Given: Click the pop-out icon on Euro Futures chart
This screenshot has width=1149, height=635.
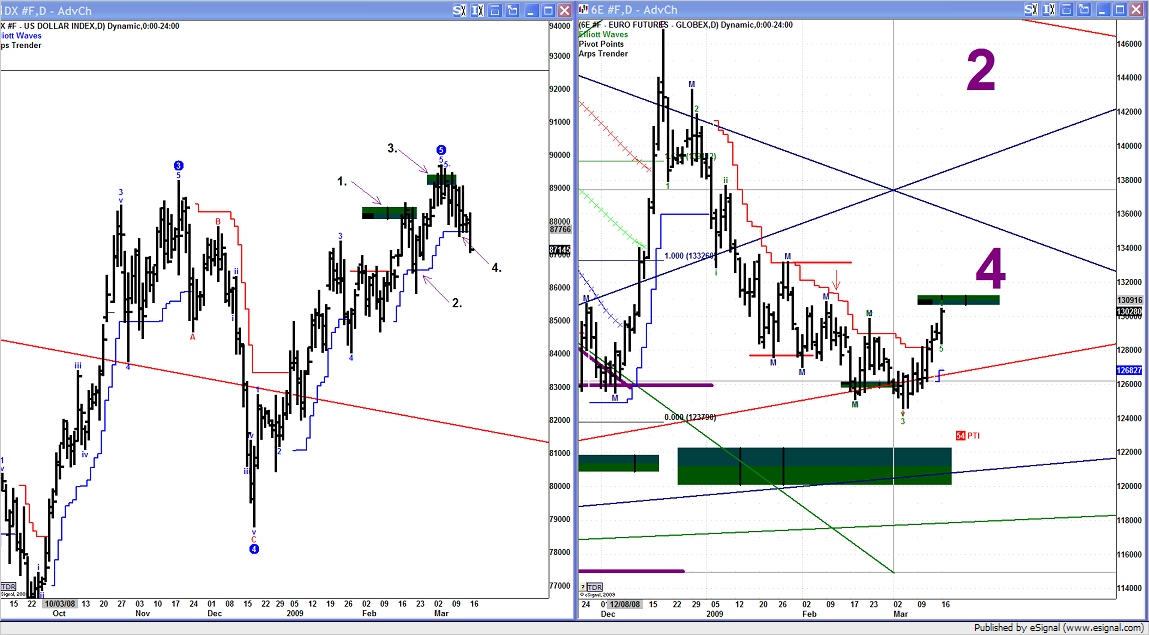Looking at the screenshot, I should (1083, 9).
